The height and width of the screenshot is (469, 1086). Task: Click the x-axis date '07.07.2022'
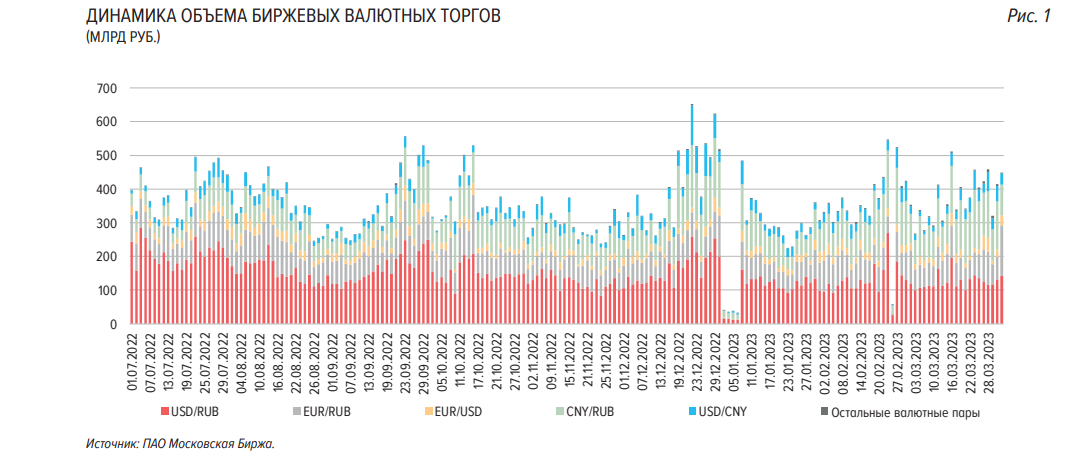coord(150,365)
